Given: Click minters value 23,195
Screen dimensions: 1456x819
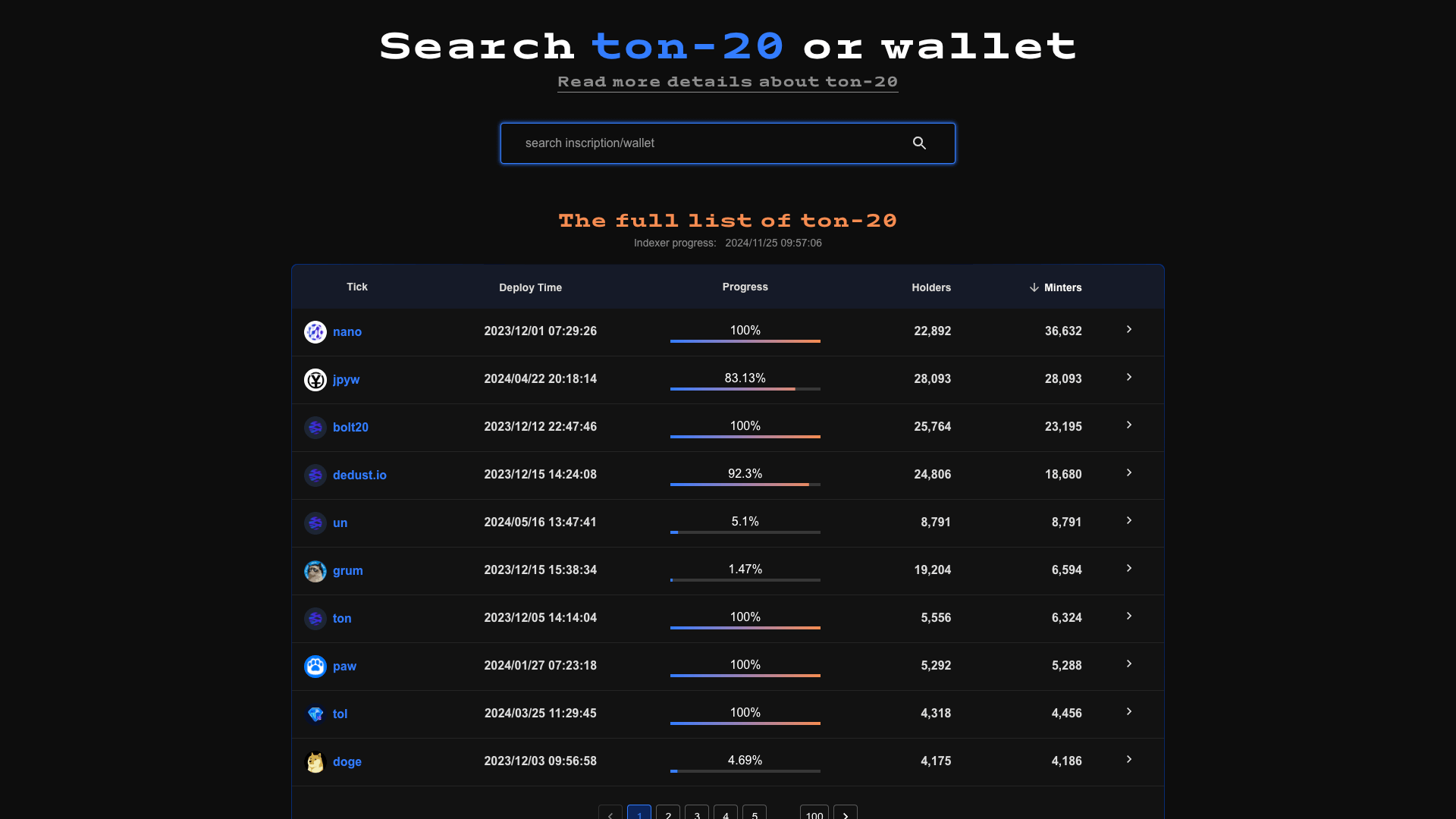Looking at the screenshot, I should tap(1063, 427).
